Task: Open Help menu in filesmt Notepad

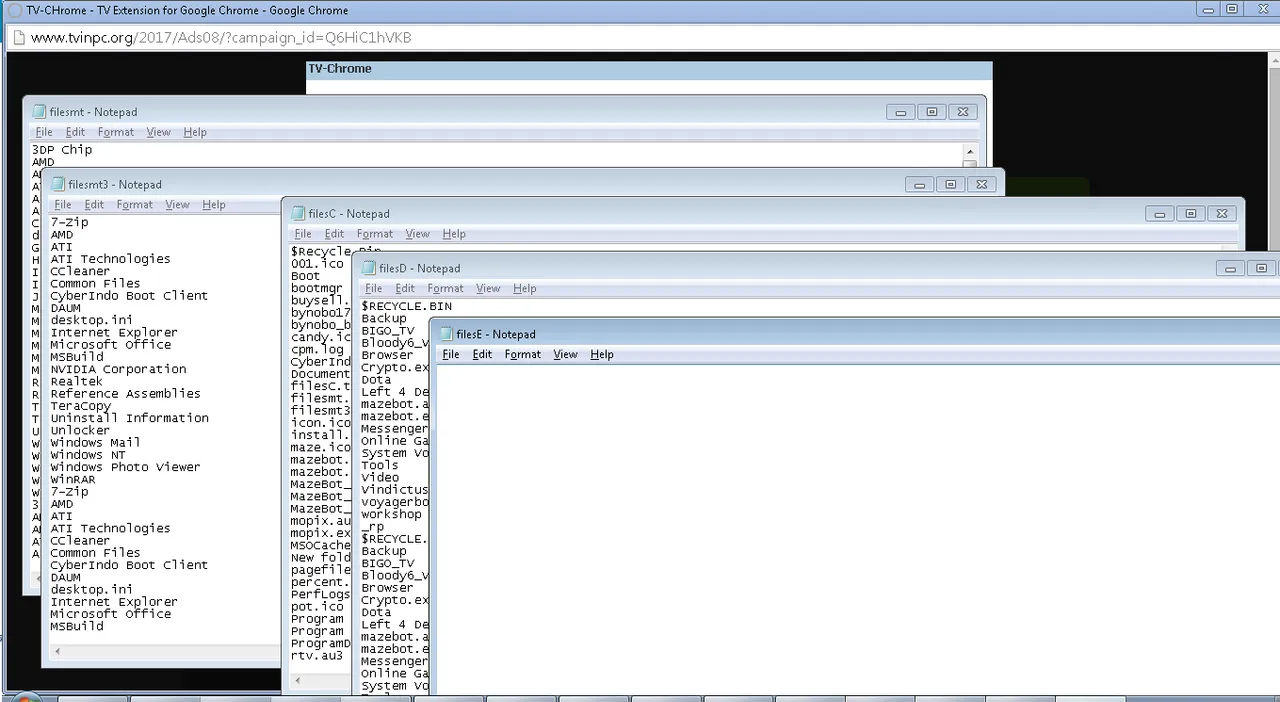Action: tap(195, 132)
